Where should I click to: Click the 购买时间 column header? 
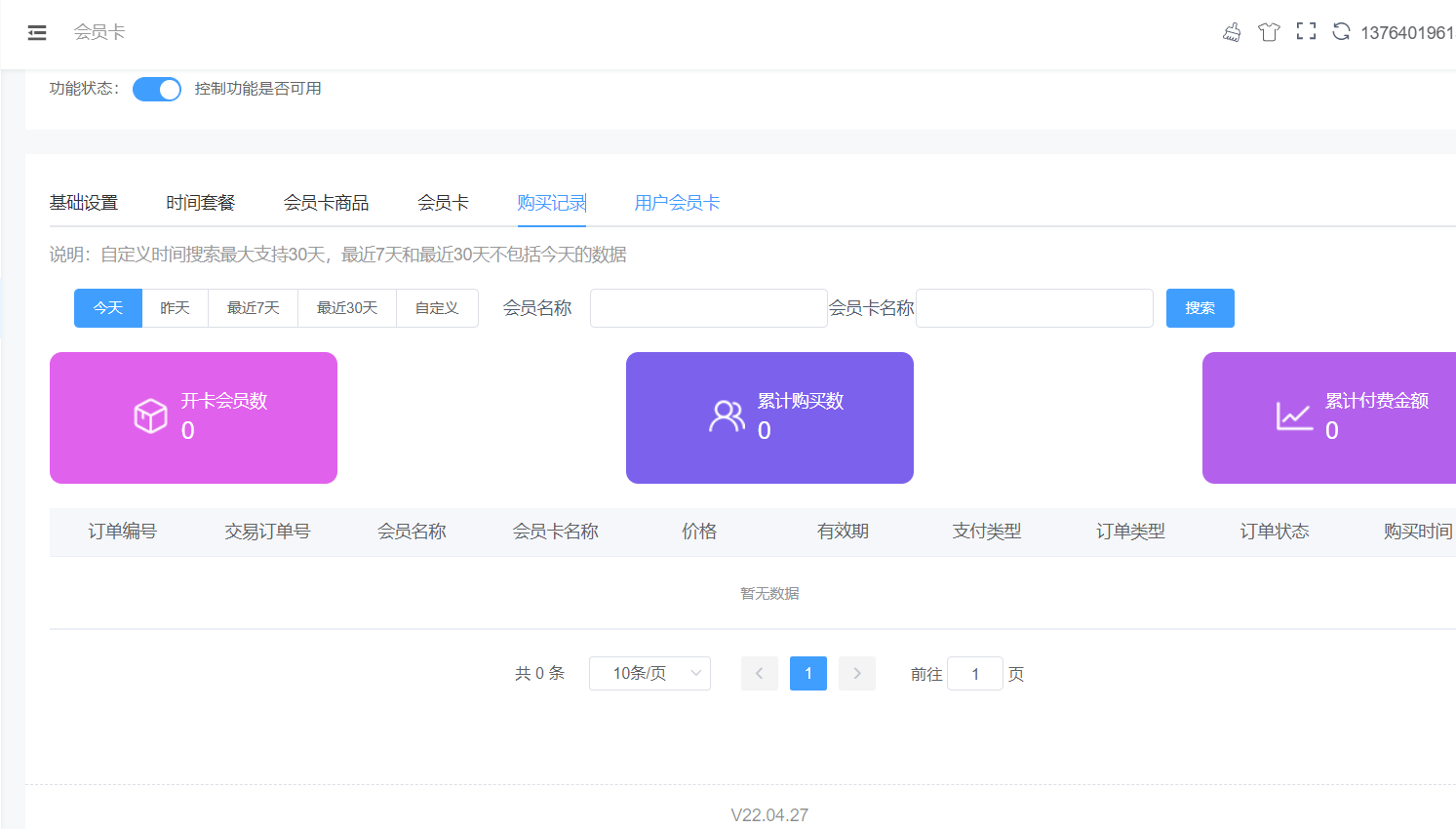[1418, 532]
